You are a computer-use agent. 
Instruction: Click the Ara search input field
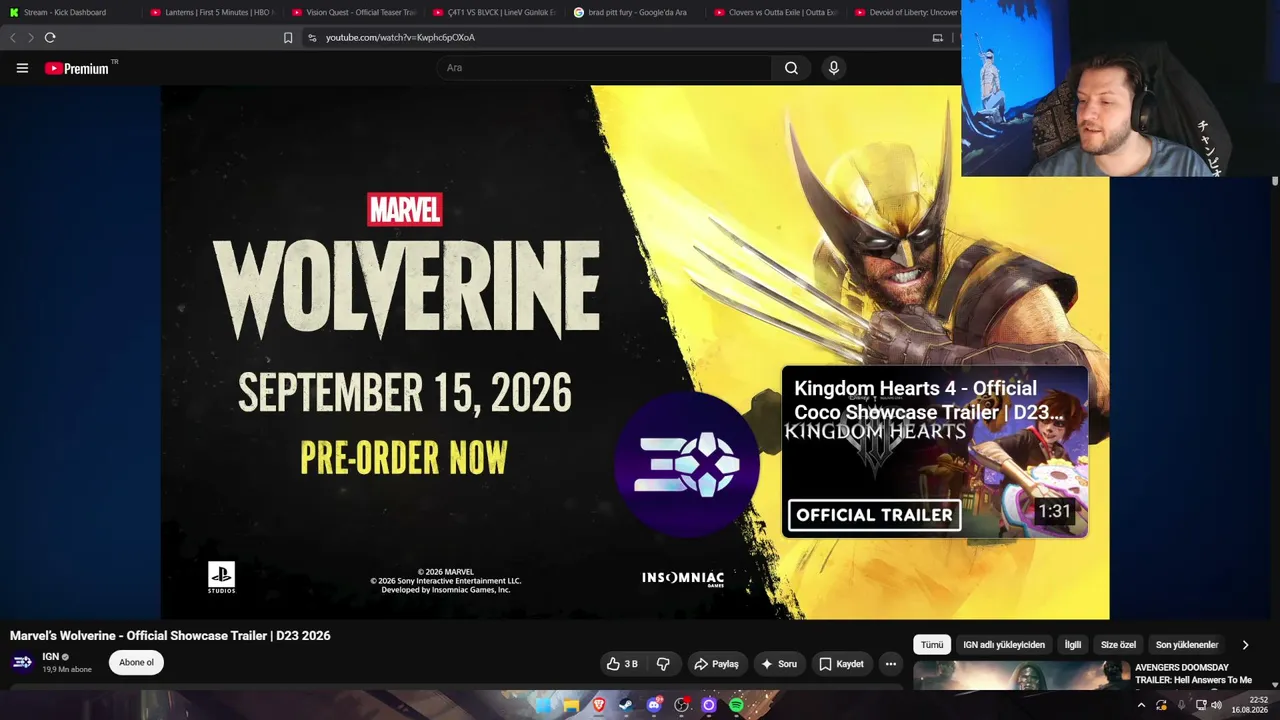pos(604,68)
